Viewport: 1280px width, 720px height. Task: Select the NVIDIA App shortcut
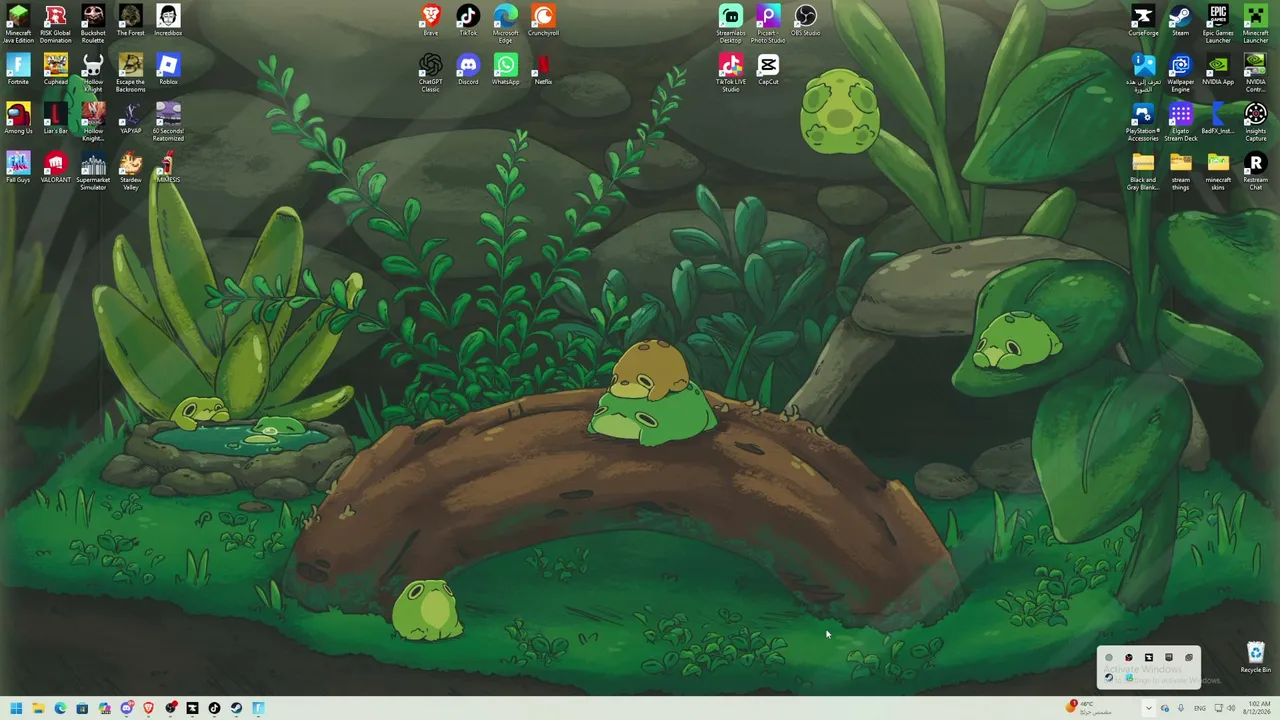click(1218, 69)
